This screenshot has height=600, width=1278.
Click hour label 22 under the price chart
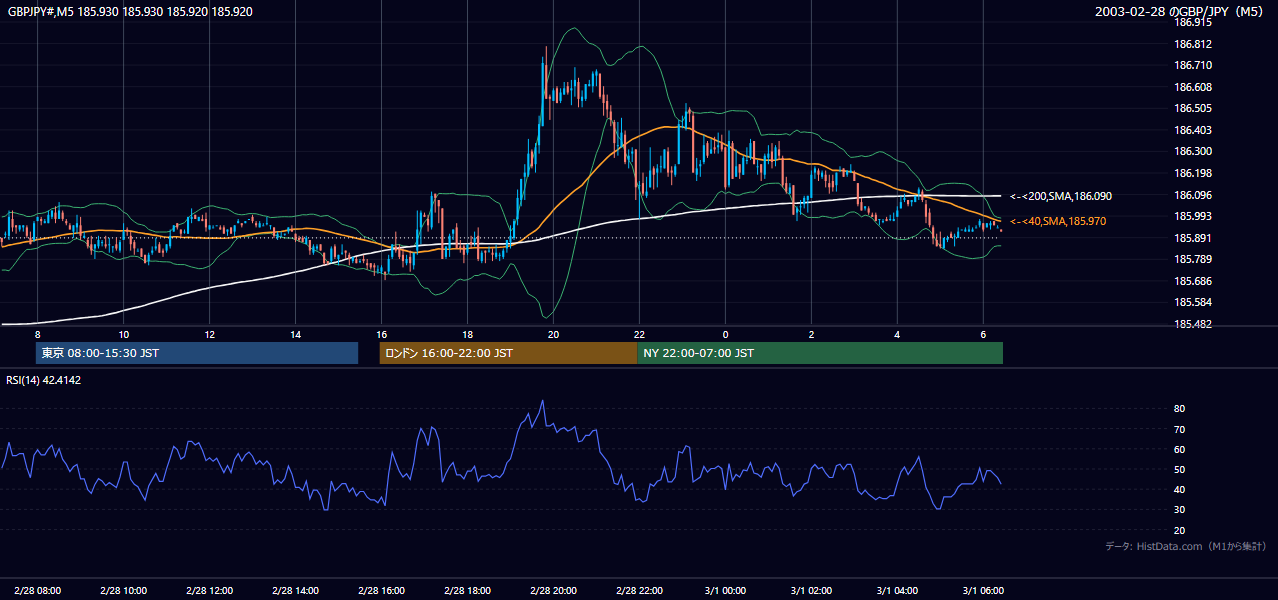tap(639, 334)
